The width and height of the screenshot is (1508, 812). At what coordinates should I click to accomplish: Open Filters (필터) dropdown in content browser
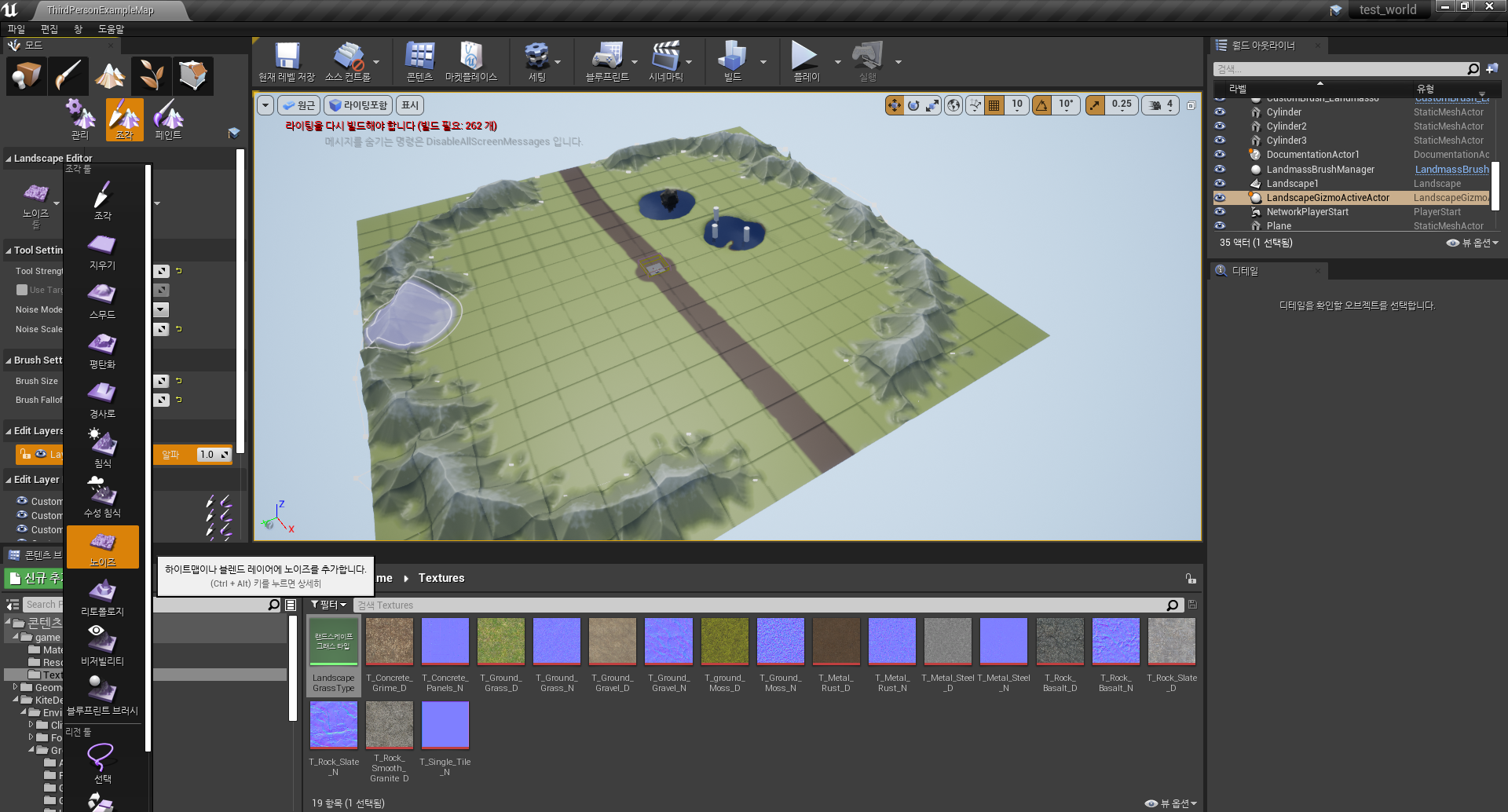pos(328,605)
